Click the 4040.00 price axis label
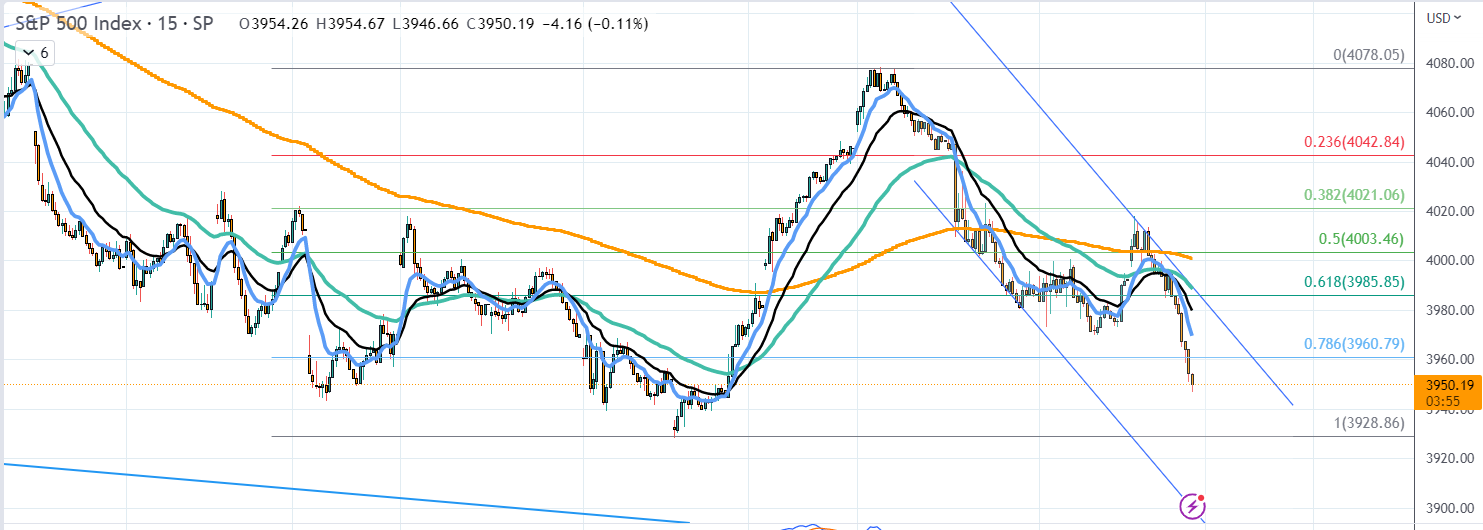The width and height of the screenshot is (1483, 530). tap(1451, 162)
